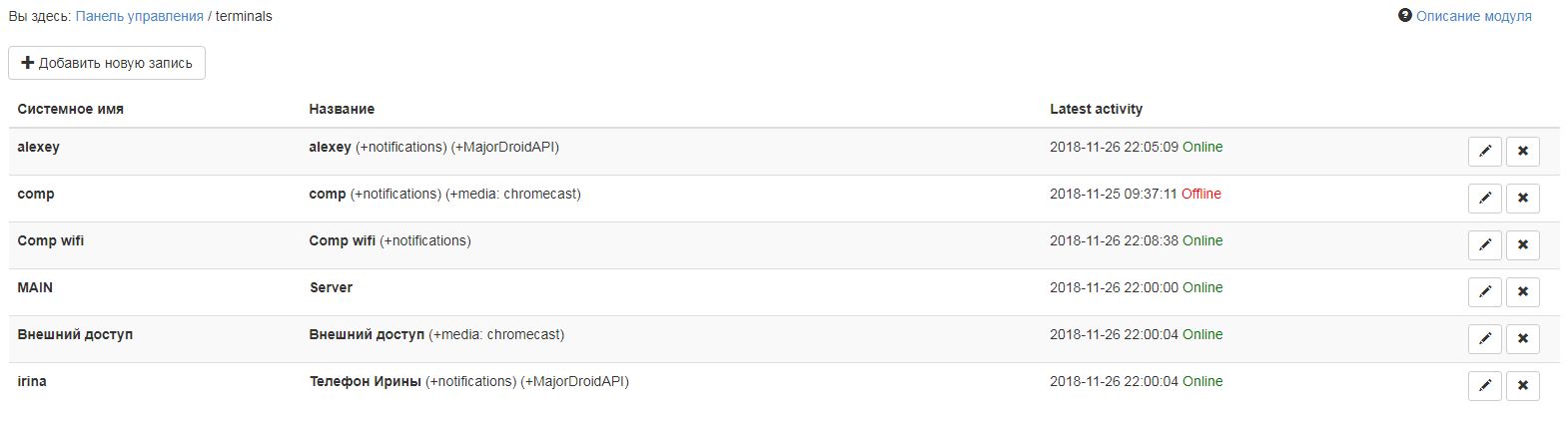Click the Latest activity column header
Viewport: 1568px width, 424px height.
pyautogui.click(x=1096, y=109)
